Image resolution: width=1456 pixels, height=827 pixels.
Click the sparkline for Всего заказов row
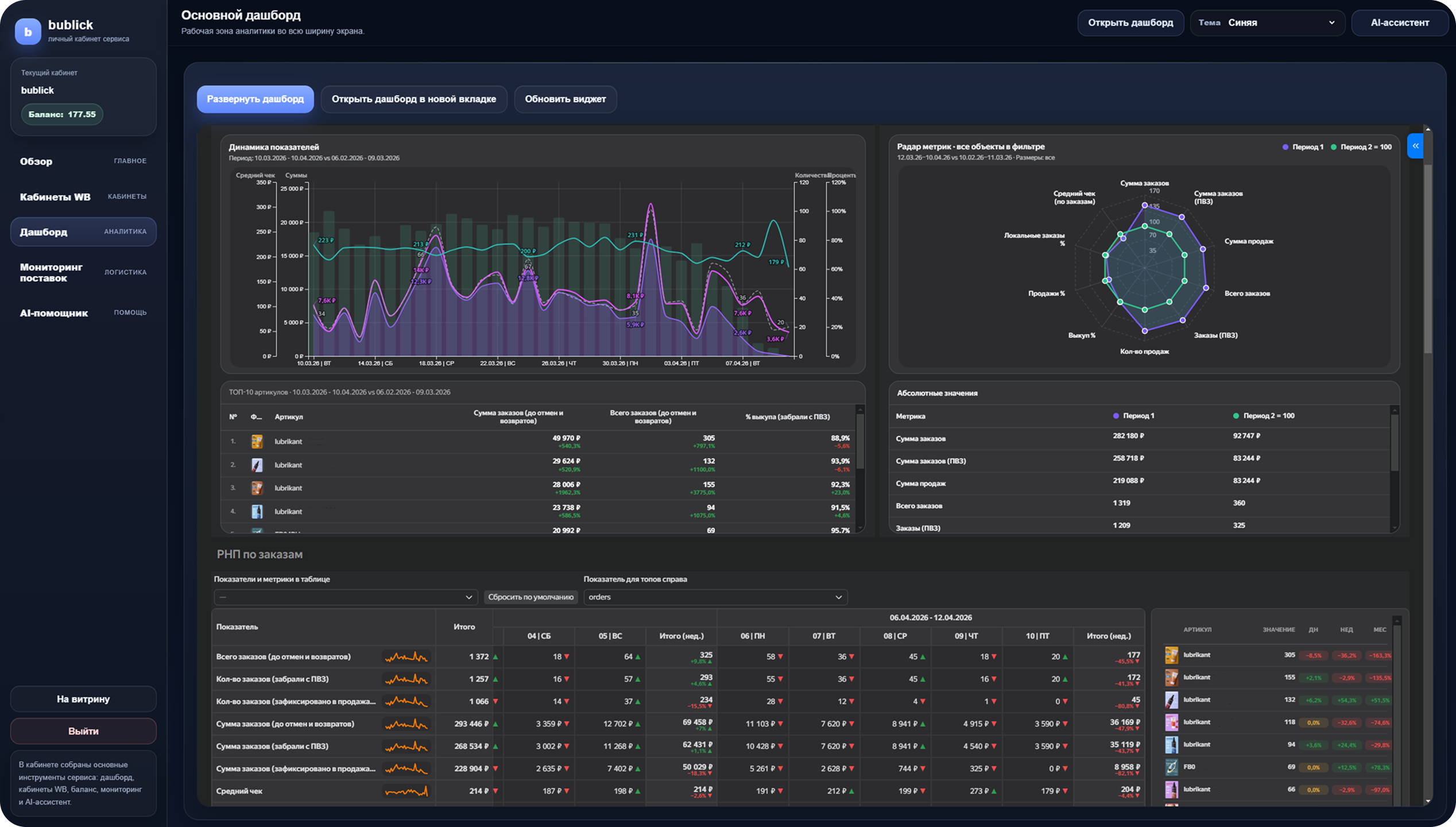pyautogui.click(x=406, y=657)
